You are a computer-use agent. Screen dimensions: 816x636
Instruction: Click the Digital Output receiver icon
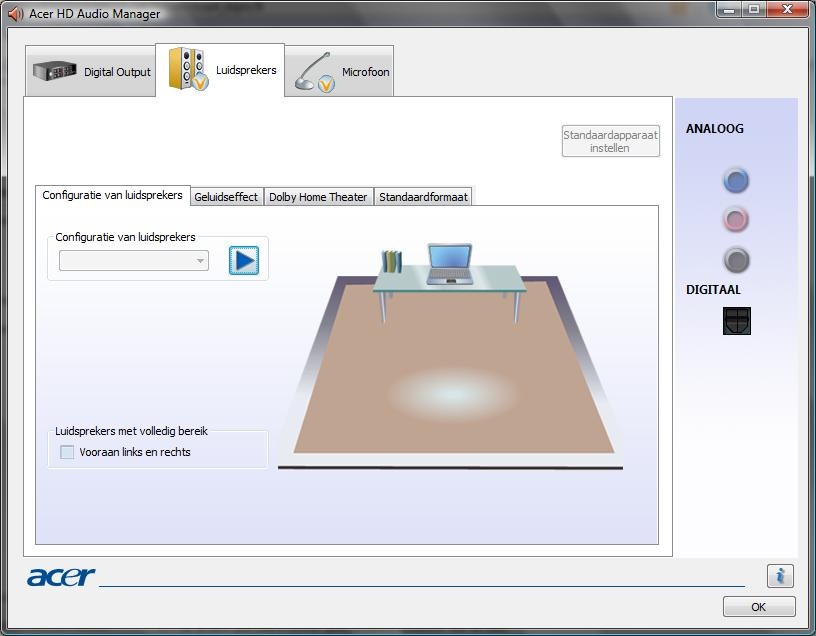pyautogui.click(x=55, y=71)
